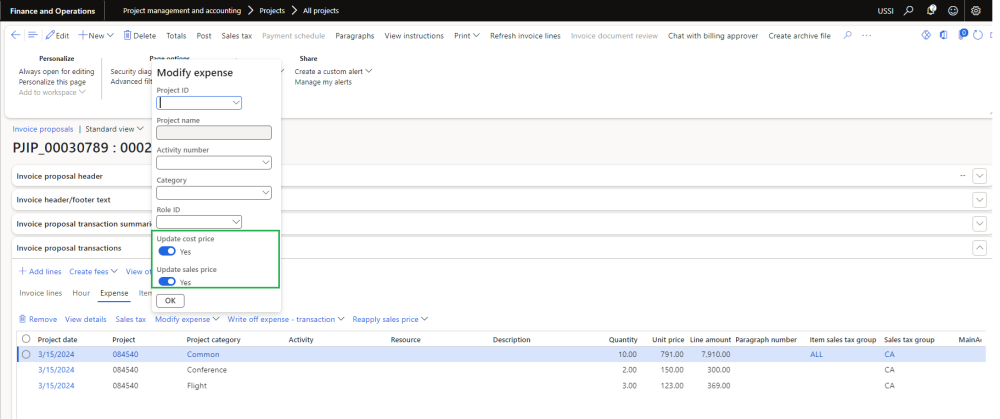Click Create archive file
Viewport: 1000px width, 419px height.
pos(799,36)
